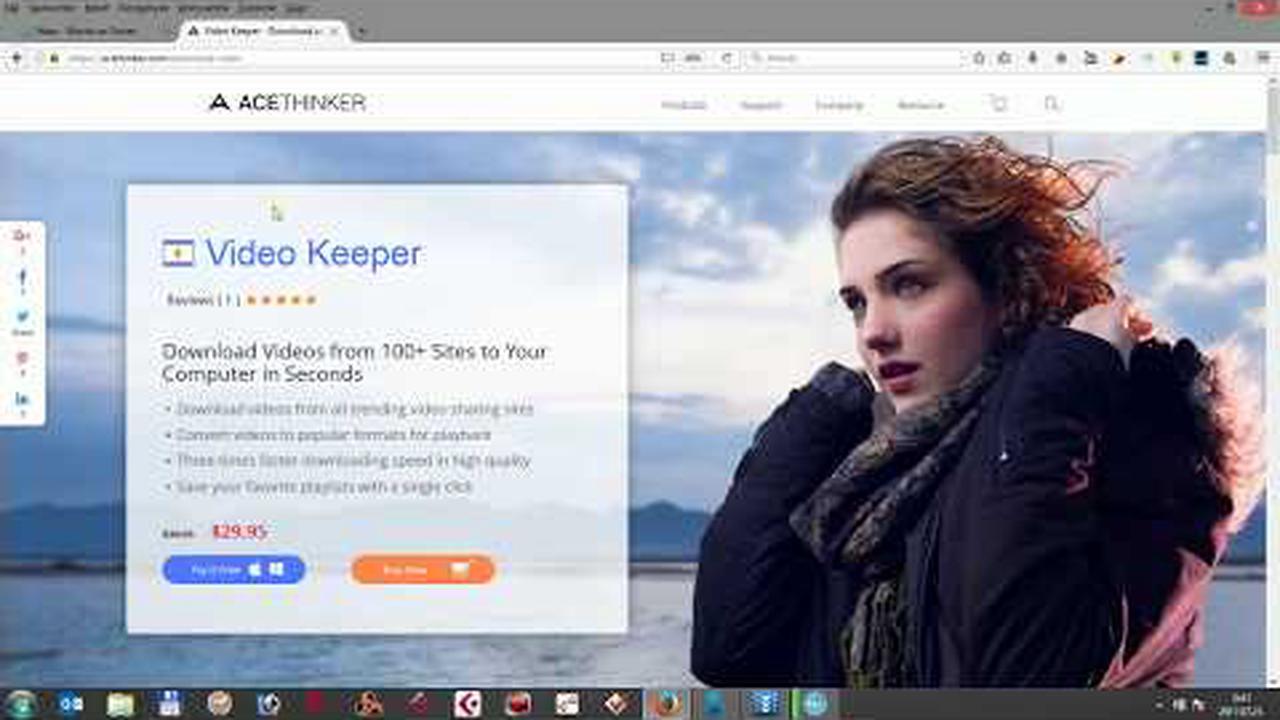1280x720 pixels.
Task: Open the shopping cart icon in the site header
Action: pyautogui.click(x=998, y=103)
